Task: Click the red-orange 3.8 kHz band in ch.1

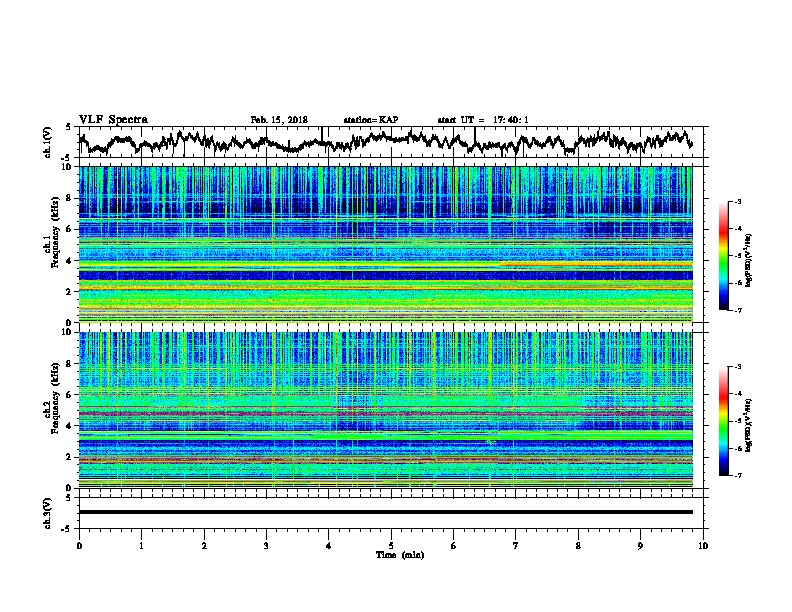Action: [596, 264]
